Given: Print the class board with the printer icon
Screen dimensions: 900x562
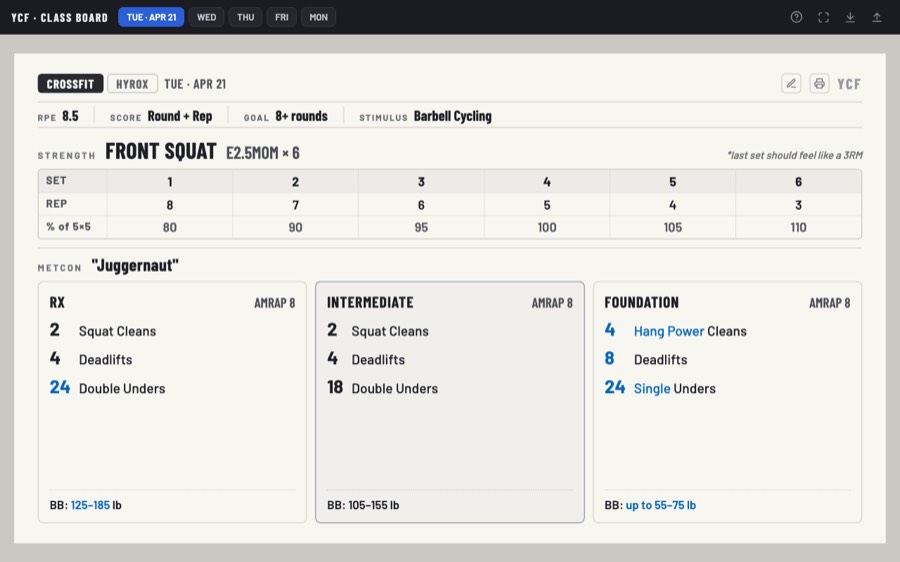Looking at the screenshot, I should point(819,84).
